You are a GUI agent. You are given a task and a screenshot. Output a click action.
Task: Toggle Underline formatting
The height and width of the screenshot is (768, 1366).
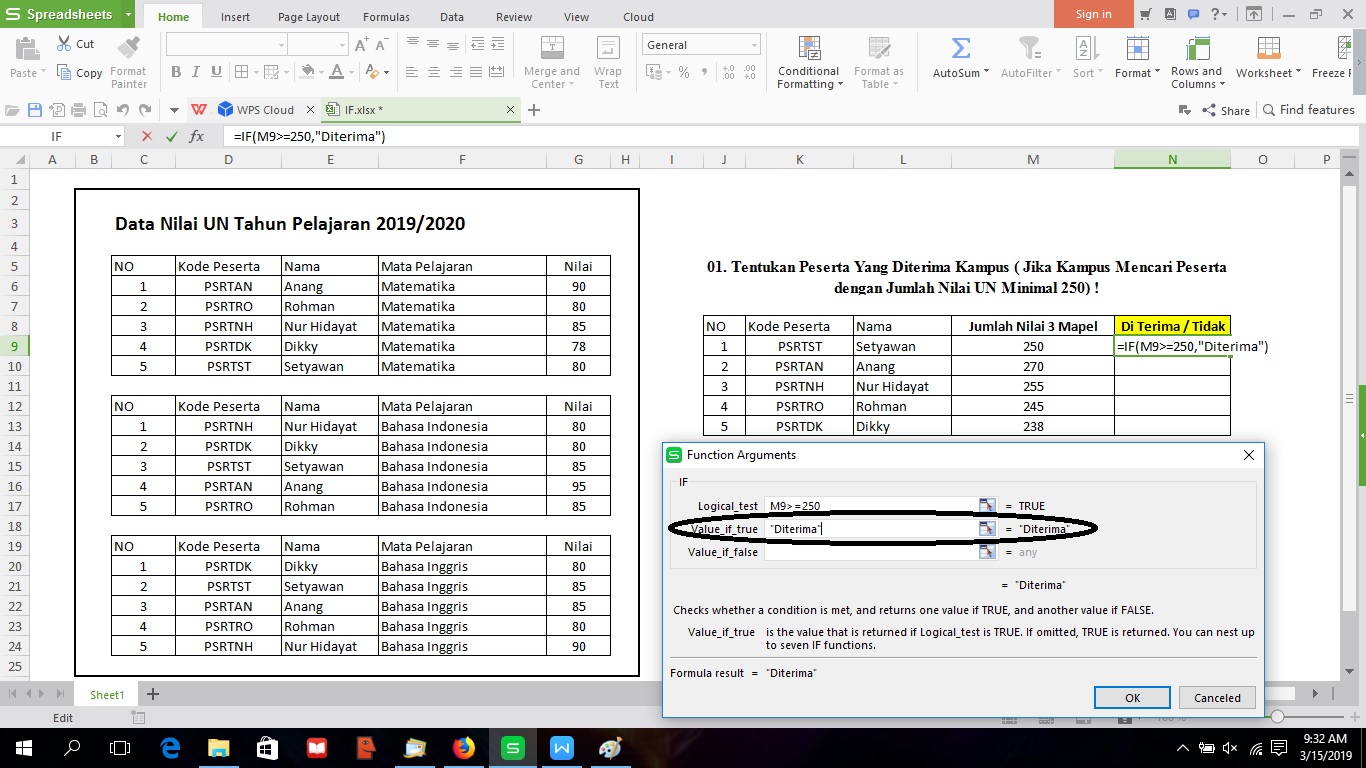pos(216,72)
